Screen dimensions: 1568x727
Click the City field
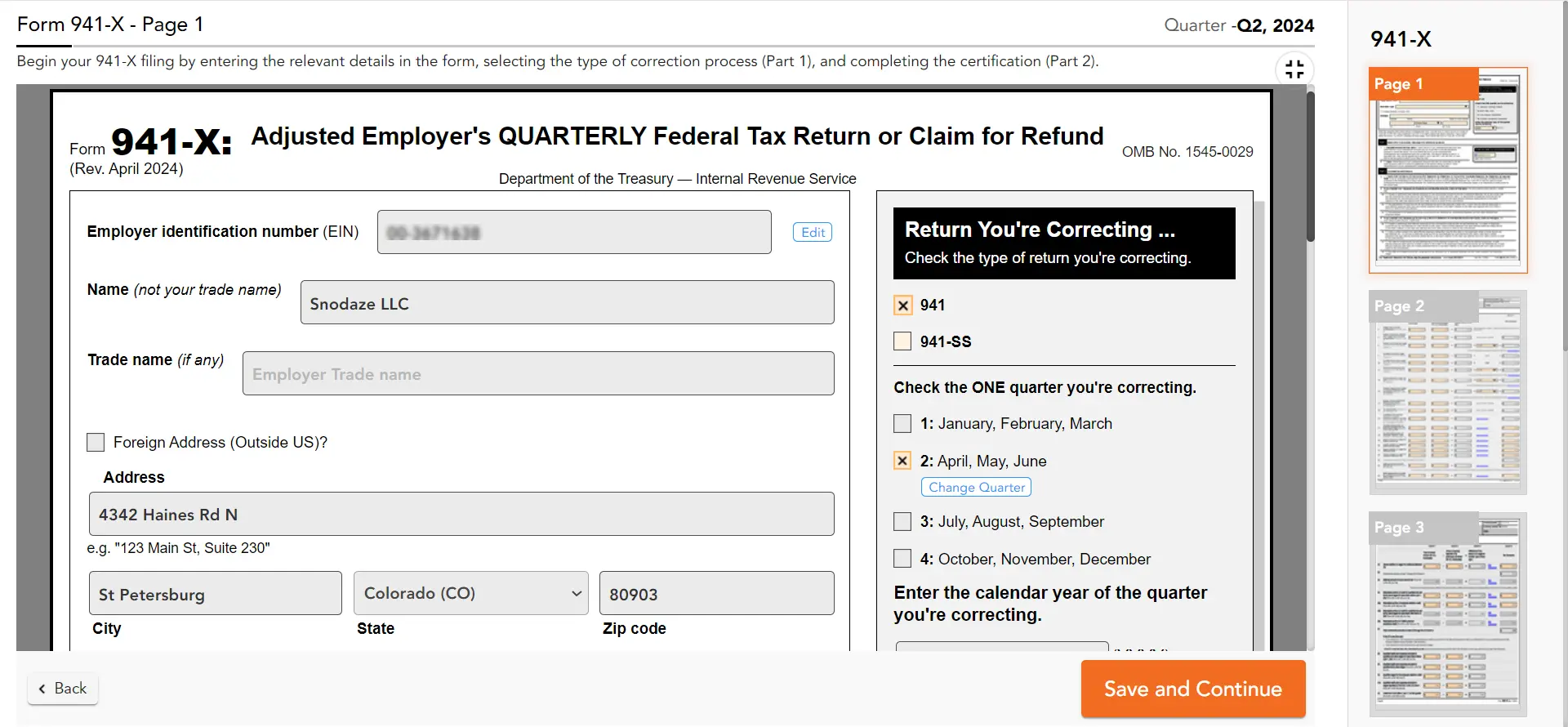pos(215,594)
